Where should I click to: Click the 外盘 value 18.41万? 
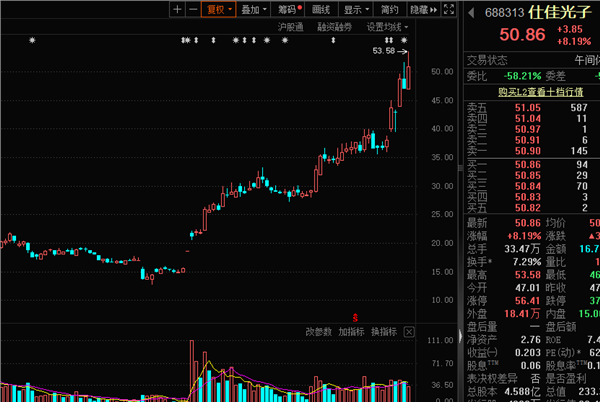click(522, 314)
